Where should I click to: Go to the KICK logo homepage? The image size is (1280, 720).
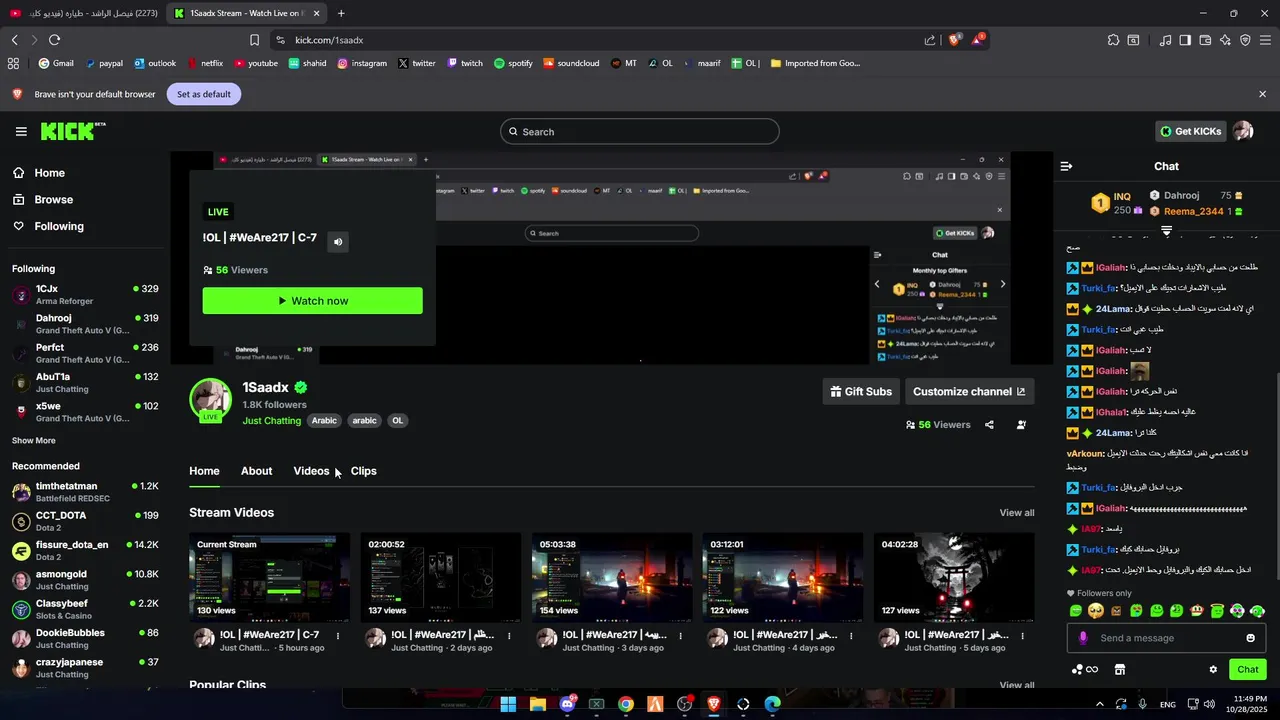(x=72, y=131)
